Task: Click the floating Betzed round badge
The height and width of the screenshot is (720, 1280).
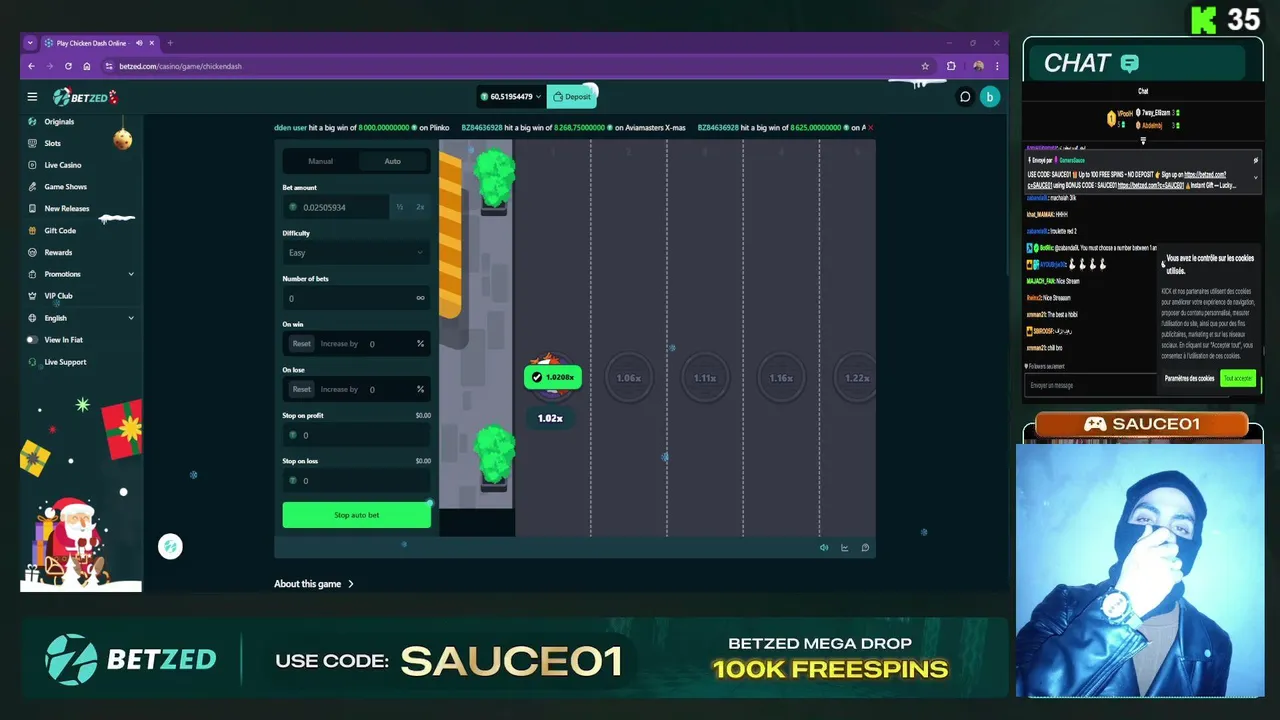Action: [x=170, y=546]
